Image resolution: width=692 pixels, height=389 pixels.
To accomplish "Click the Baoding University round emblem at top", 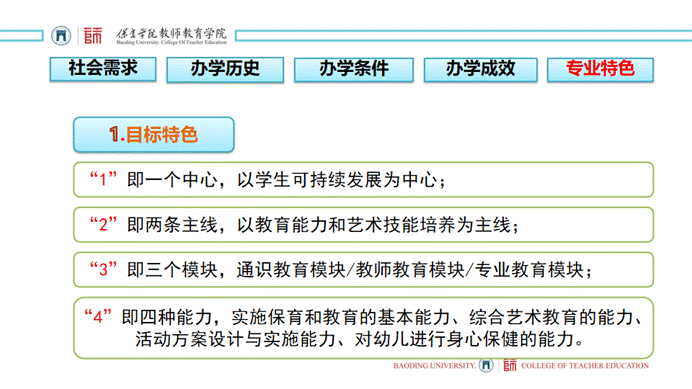I will [61, 36].
